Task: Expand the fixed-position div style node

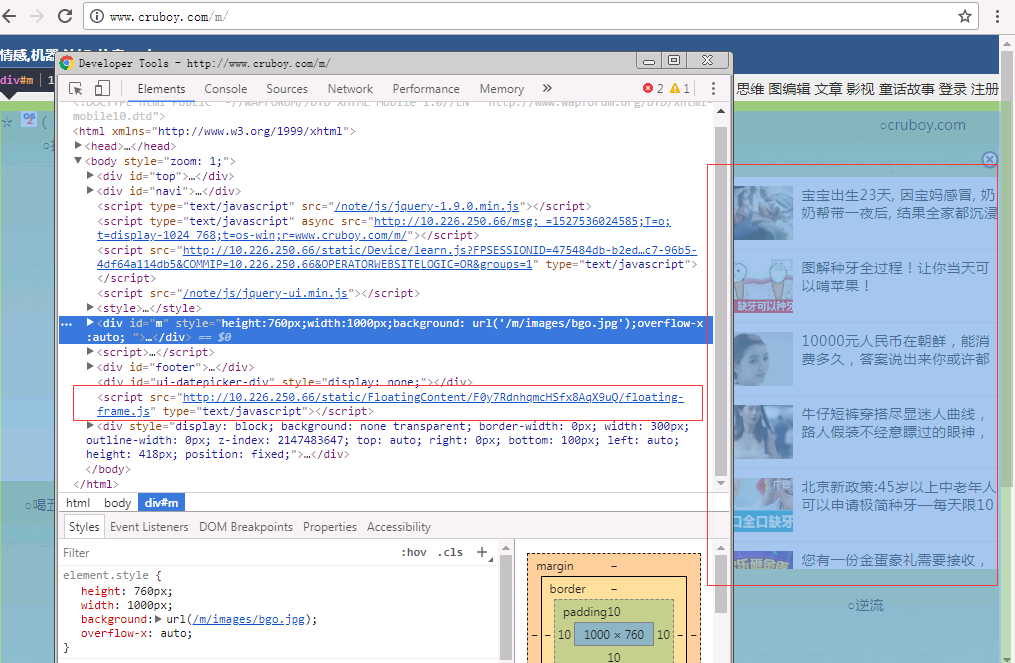Action: click(91, 425)
